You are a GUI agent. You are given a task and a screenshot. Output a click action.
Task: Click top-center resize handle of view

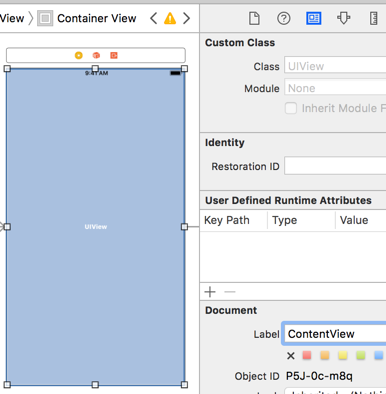(95, 69)
